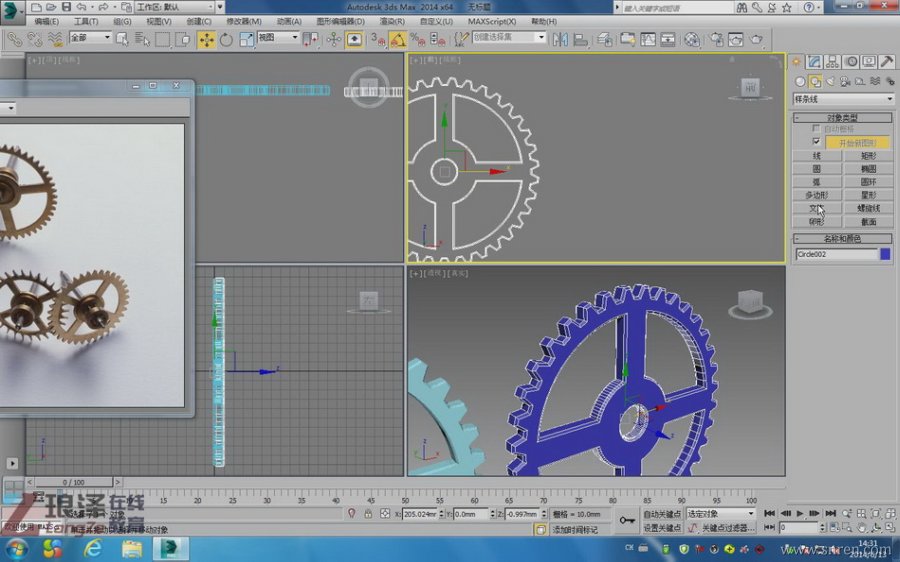Screen dimensions: 900x562
Task: Open the Material Editor
Action: pos(692,40)
